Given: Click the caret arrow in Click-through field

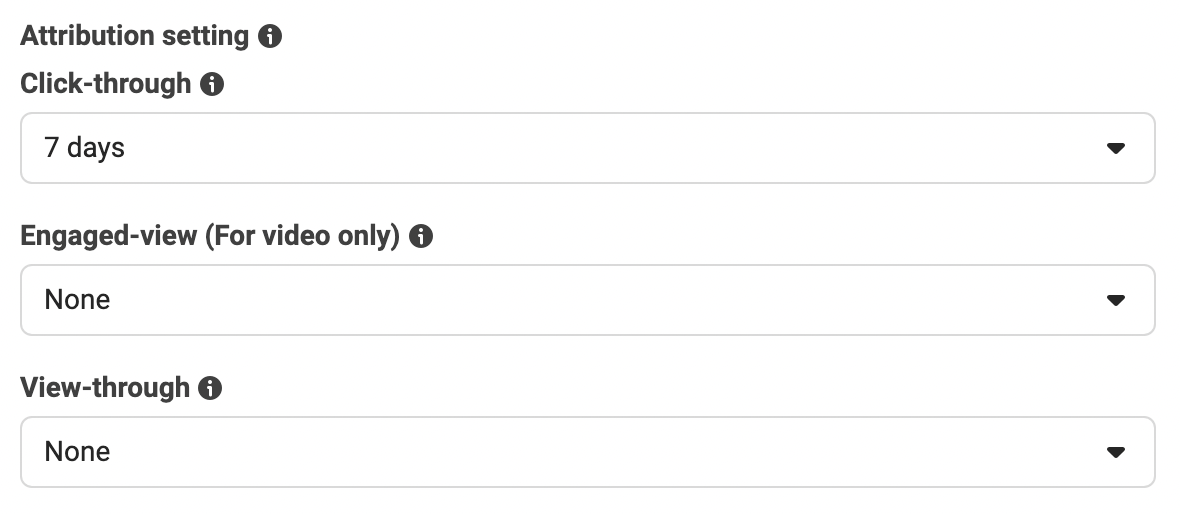Looking at the screenshot, I should tap(1115, 148).
